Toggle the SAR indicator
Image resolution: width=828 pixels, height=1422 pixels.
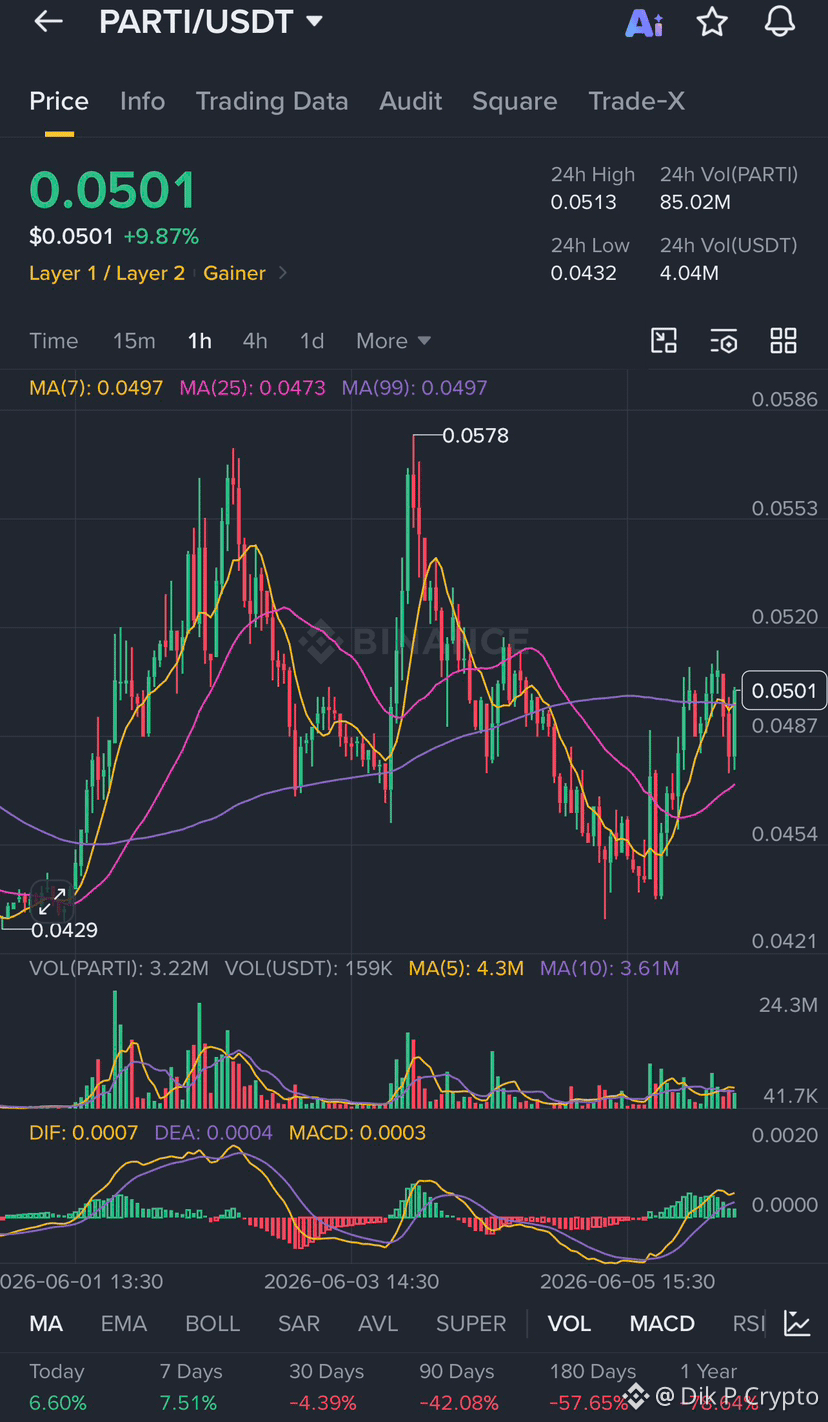[x=299, y=1323]
